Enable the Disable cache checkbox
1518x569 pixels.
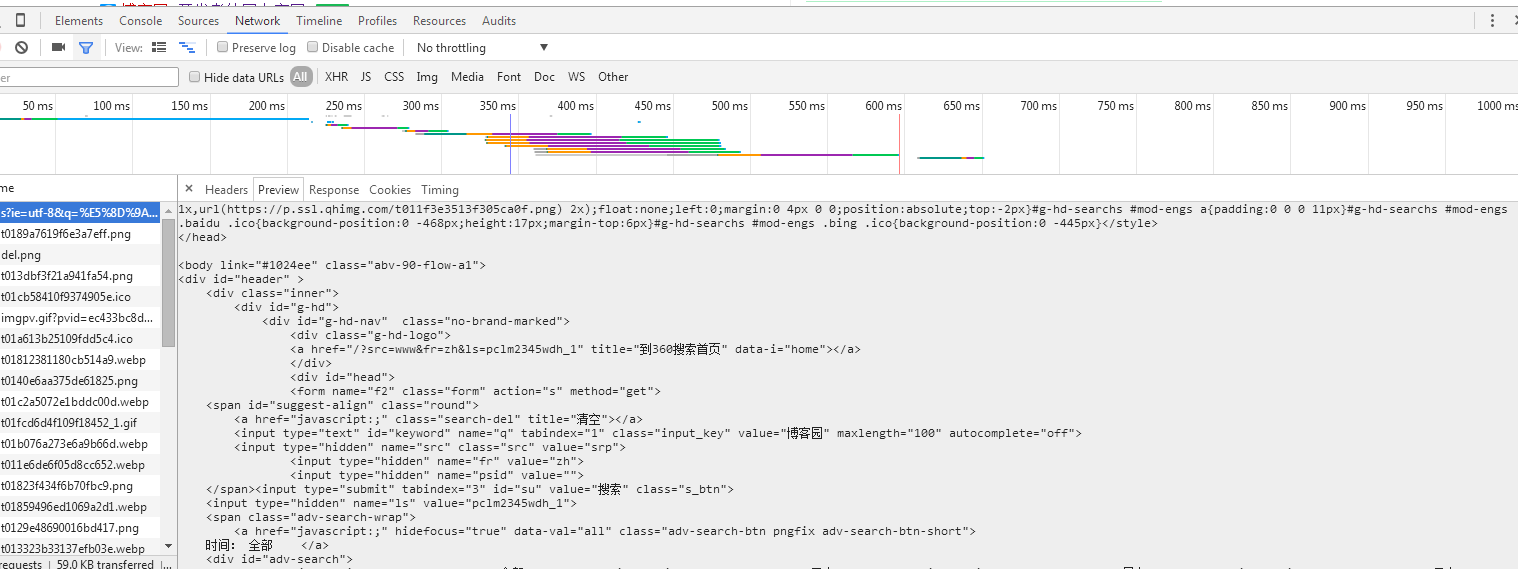tap(313, 47)
